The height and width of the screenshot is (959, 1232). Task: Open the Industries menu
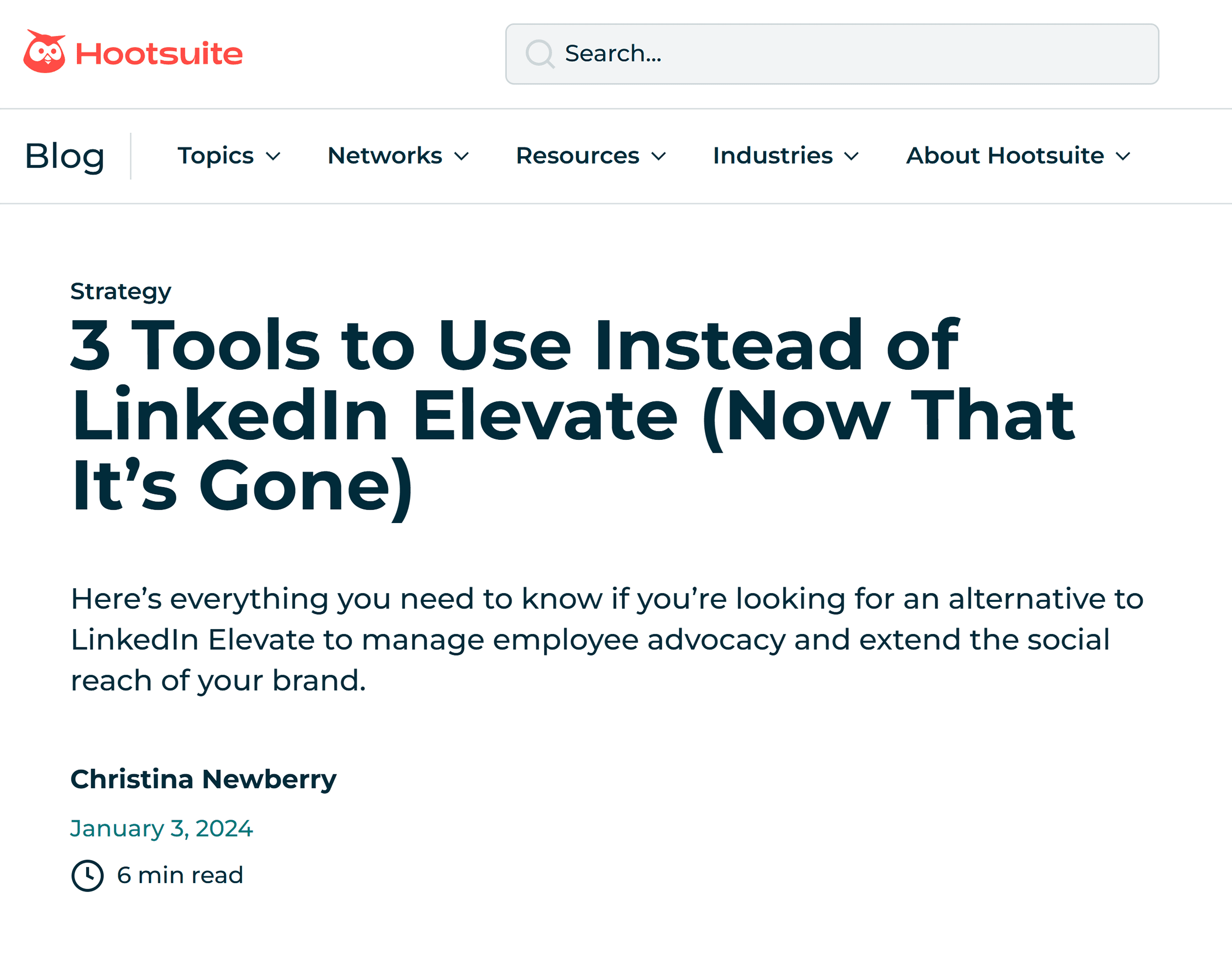pyautogui.click(x=773, y=156)
